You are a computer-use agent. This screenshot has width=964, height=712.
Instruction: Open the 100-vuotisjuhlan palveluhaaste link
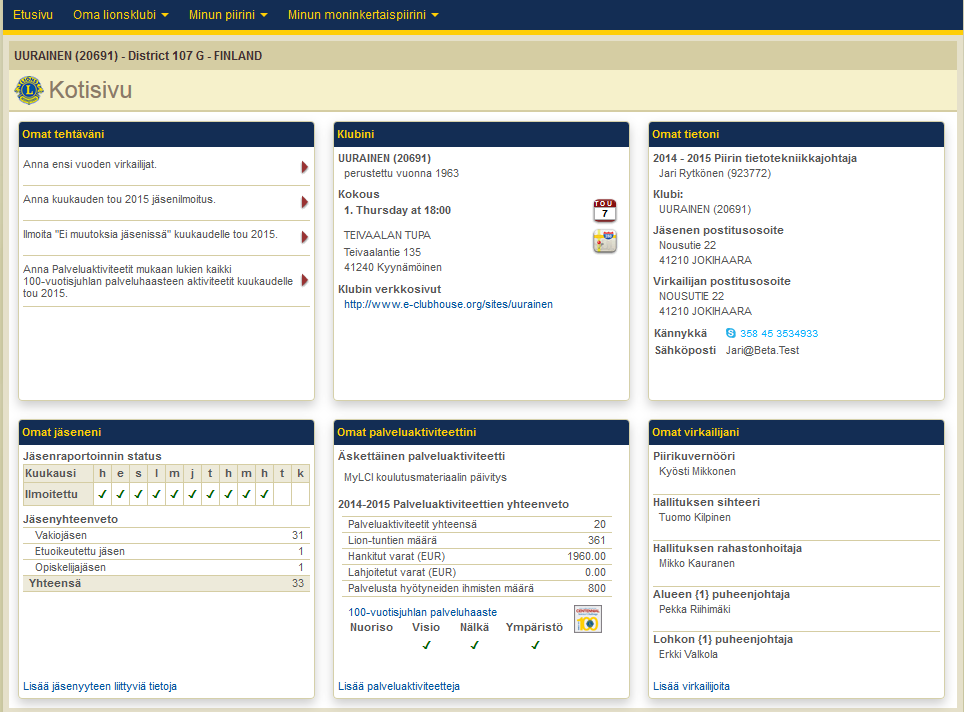tap(422, 612)
